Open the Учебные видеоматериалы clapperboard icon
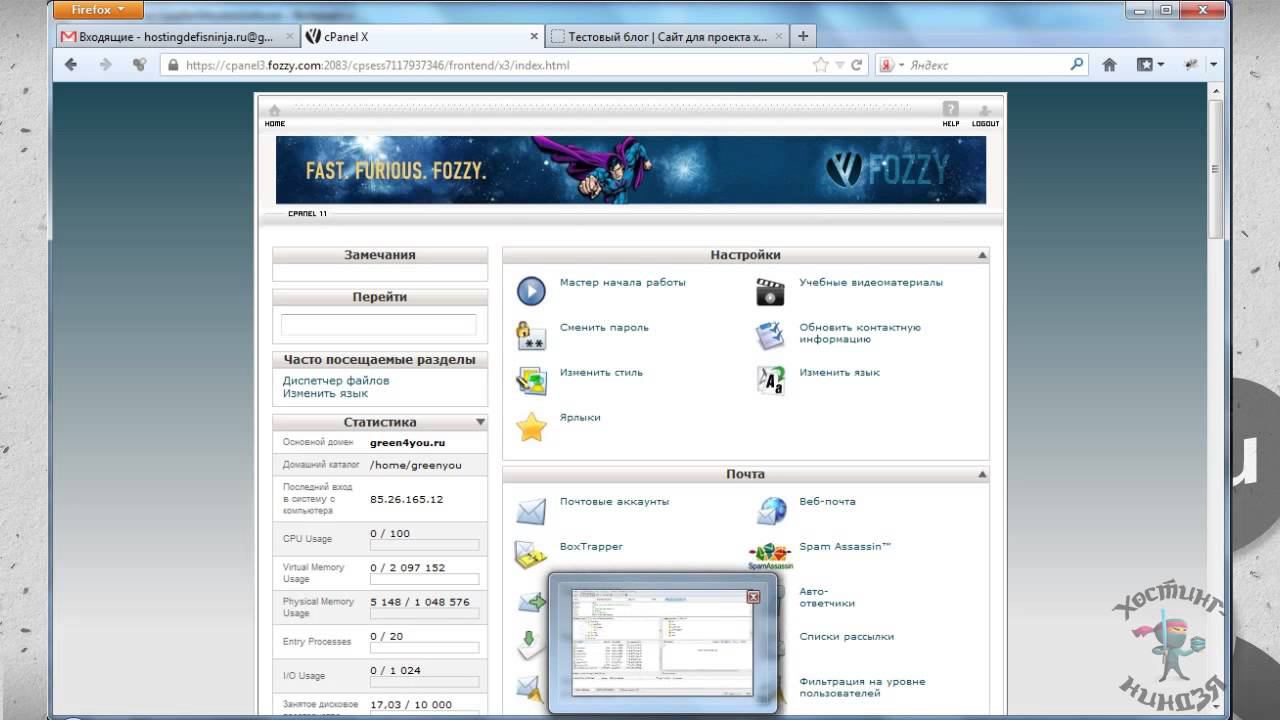Image resolution: width=1280 pixels, height=720 pixels. click(x=770, y=291)
